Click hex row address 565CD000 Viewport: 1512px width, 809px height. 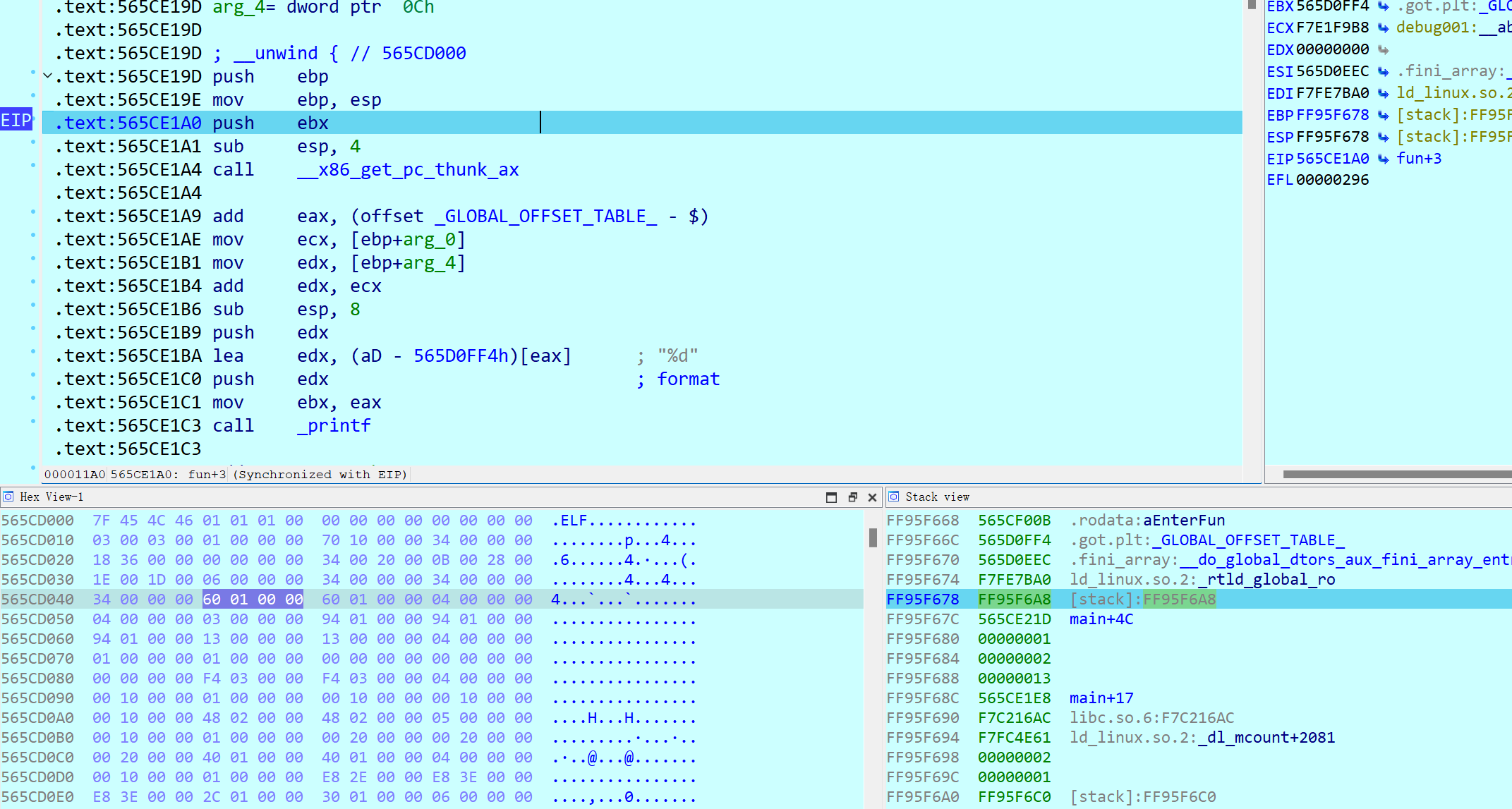coord(37,521)
